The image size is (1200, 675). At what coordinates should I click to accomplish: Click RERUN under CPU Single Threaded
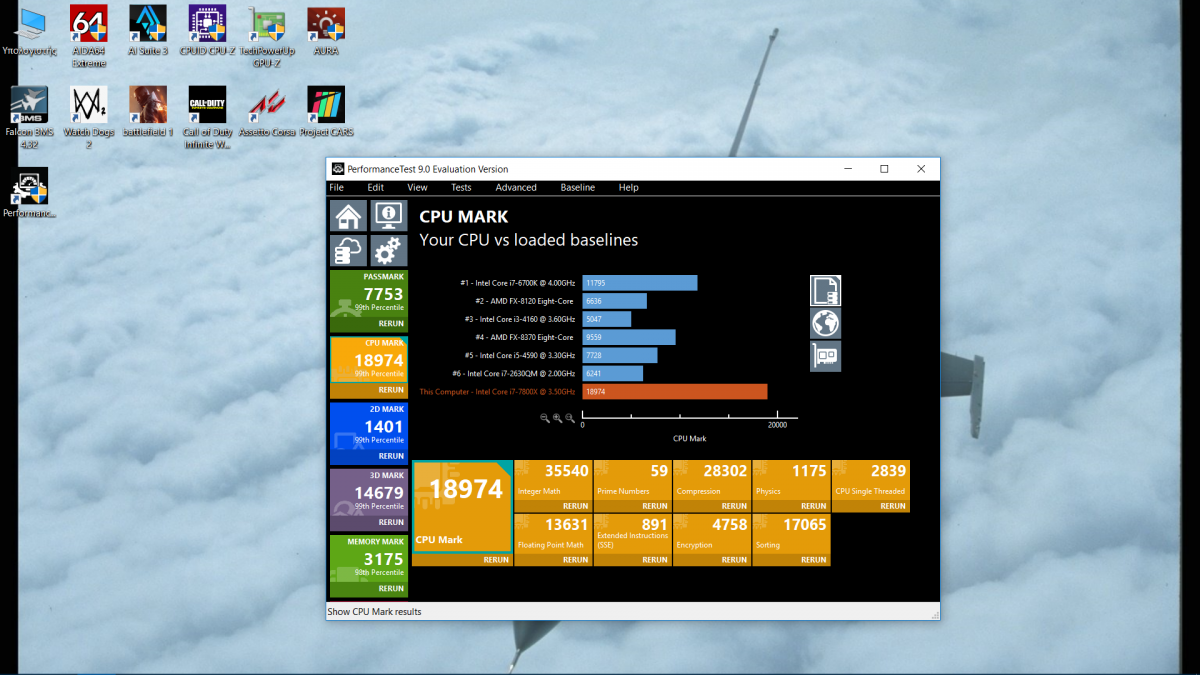click(893, 506)
